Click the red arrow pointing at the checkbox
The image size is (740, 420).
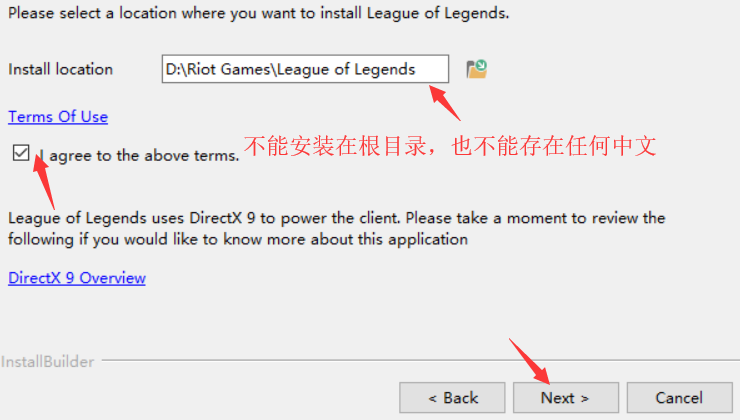tap(43, 181)
